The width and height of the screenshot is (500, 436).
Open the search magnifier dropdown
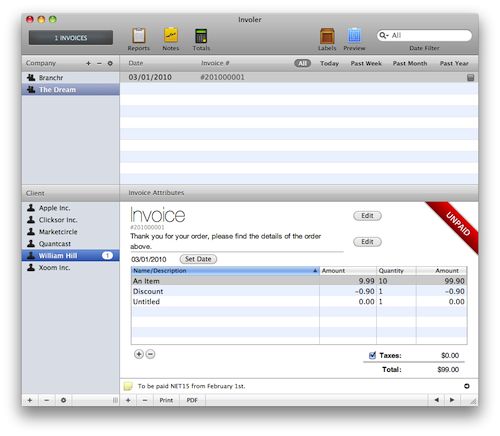[x=384, y=35]
